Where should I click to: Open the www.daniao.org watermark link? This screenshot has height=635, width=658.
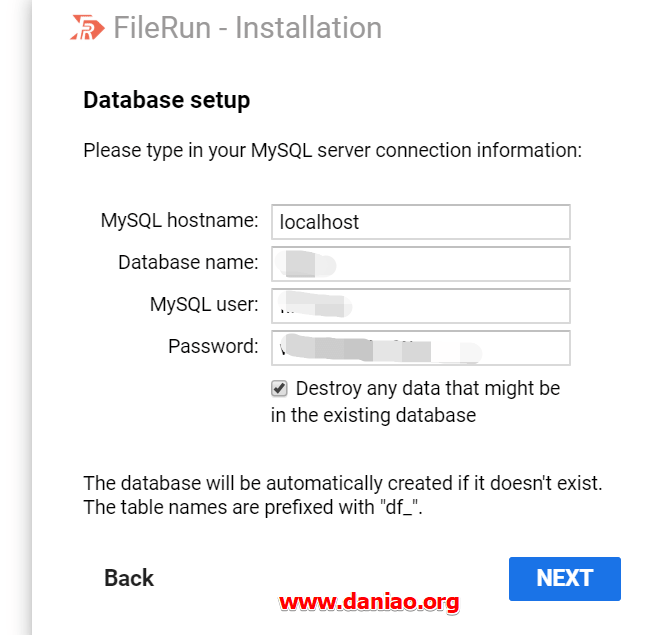(x=369, y=602)
